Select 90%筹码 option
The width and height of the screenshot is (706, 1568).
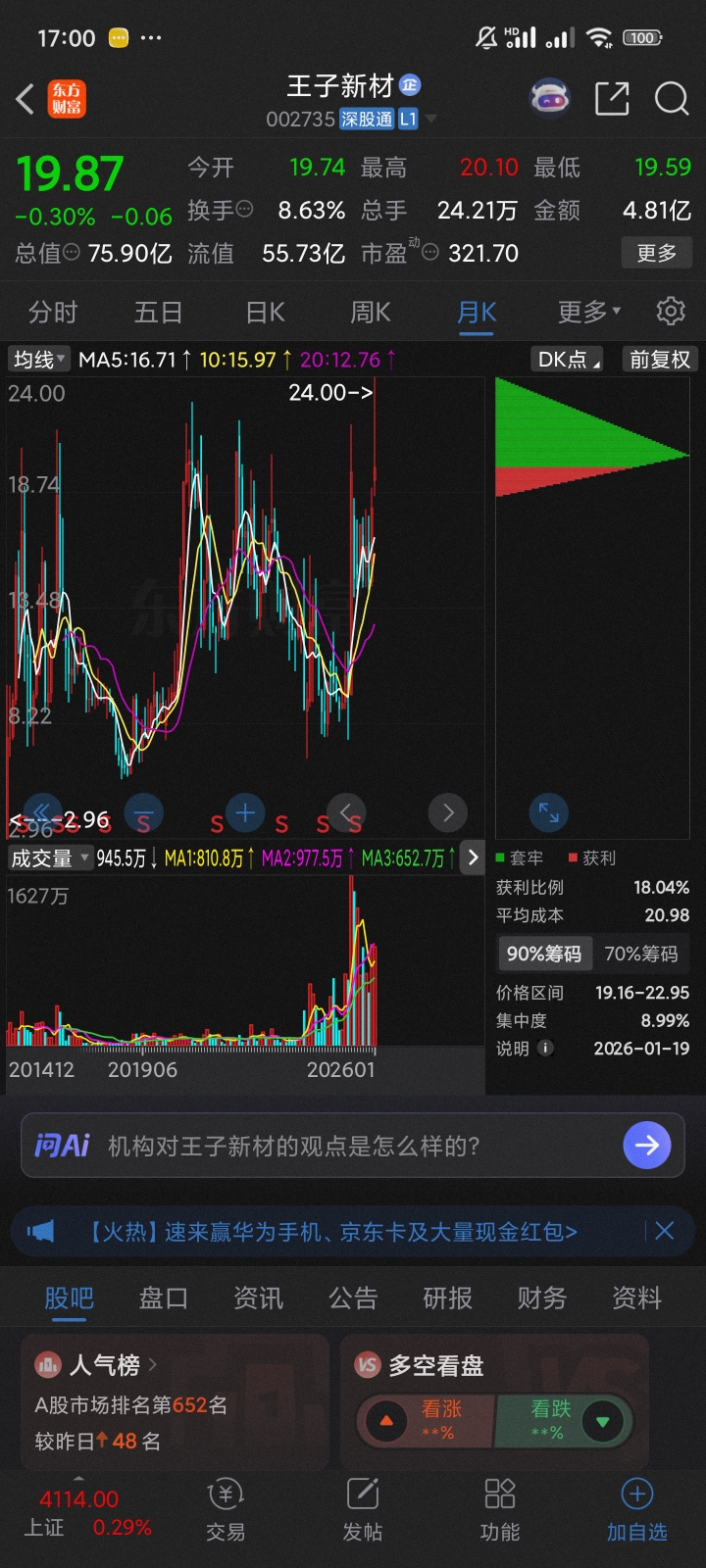544,954
